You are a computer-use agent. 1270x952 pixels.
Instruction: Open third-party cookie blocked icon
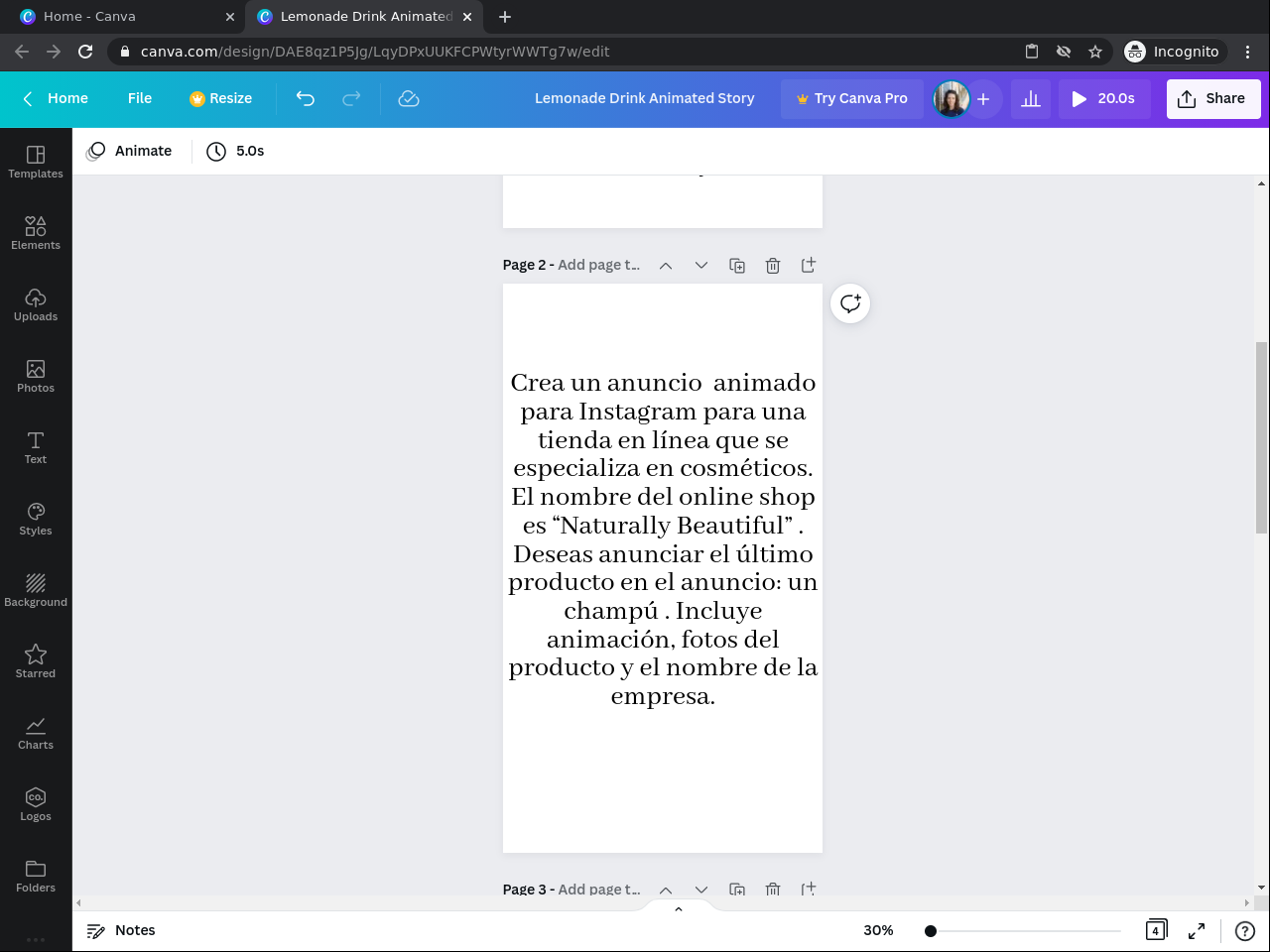(1064, 52)
